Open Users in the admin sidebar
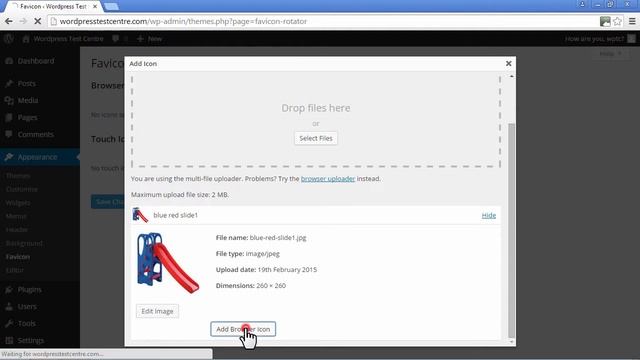This screenshot has height=360, width=640. 27,307
